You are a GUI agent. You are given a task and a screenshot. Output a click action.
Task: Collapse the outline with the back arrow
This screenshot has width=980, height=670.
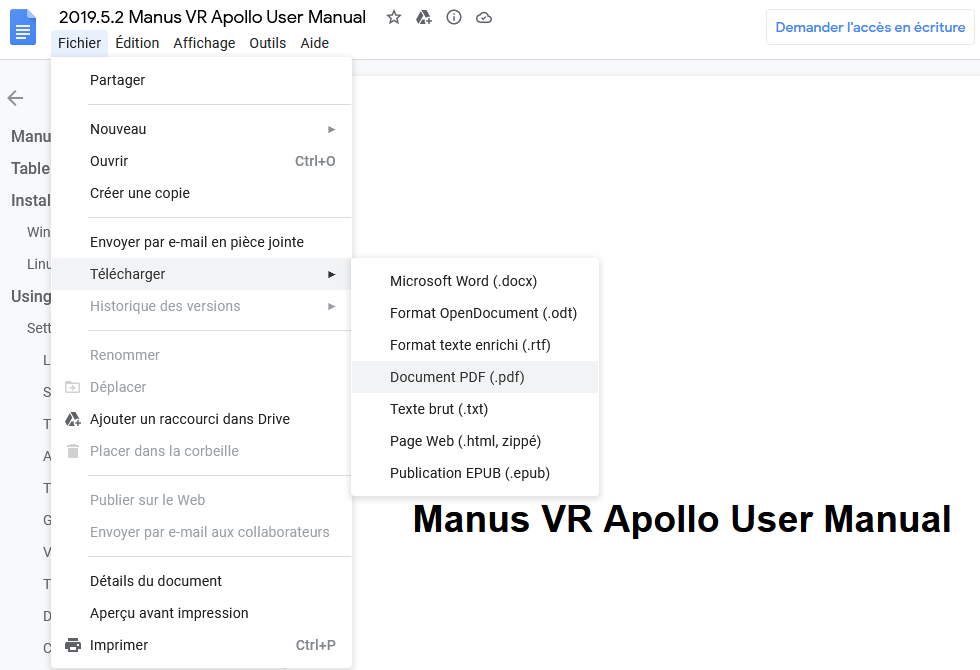15,98
